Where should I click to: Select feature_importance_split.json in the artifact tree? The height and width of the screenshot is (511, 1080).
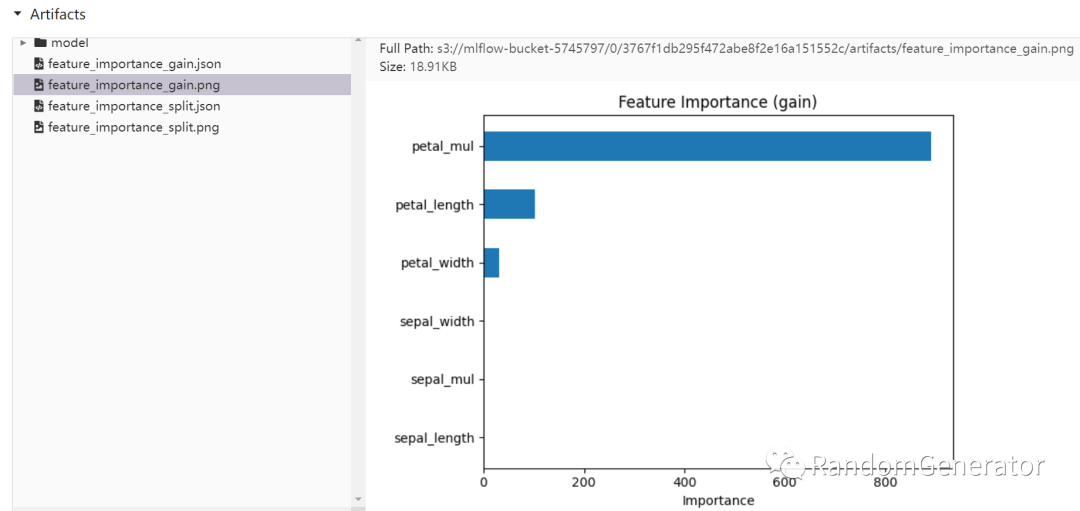click(134, 106)
